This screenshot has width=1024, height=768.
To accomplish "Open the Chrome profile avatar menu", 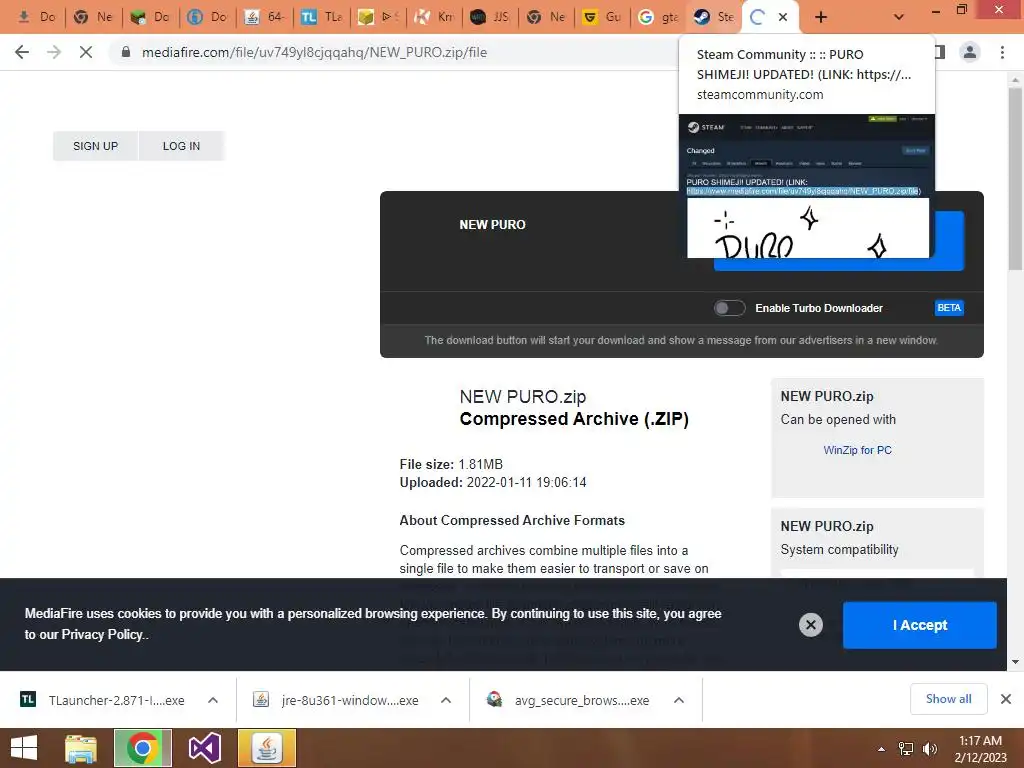I will [970, 52].
